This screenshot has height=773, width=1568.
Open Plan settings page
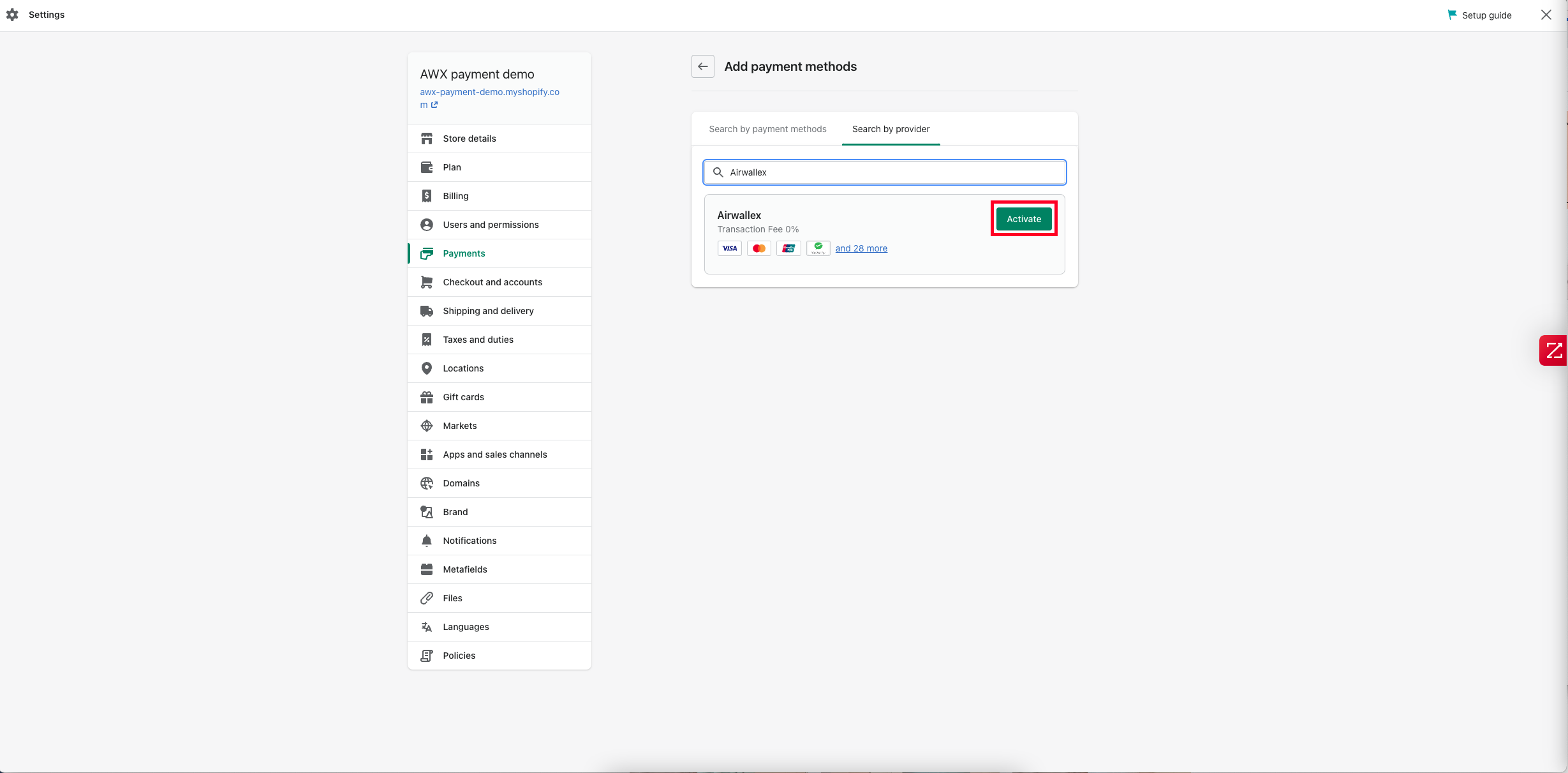499,167
